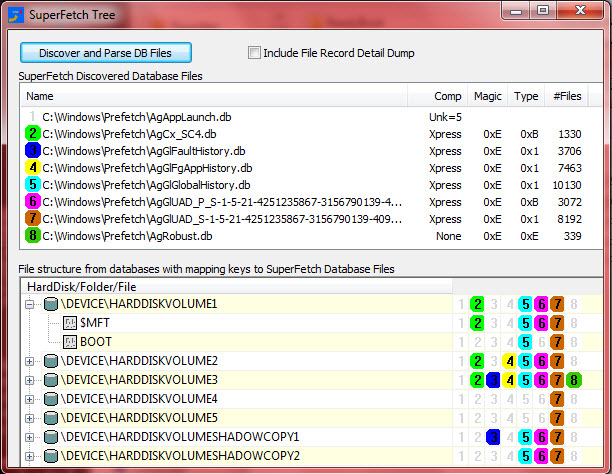This screenshot has width=612, height=474.
Task: Click the orange 7 key in HARDDISKVOLUME5 row
Action: [557, 418]
